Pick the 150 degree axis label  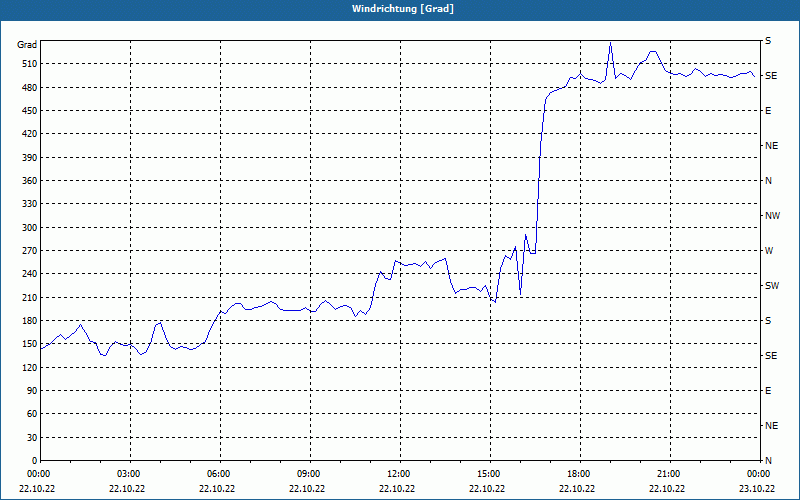click(30, 344)
